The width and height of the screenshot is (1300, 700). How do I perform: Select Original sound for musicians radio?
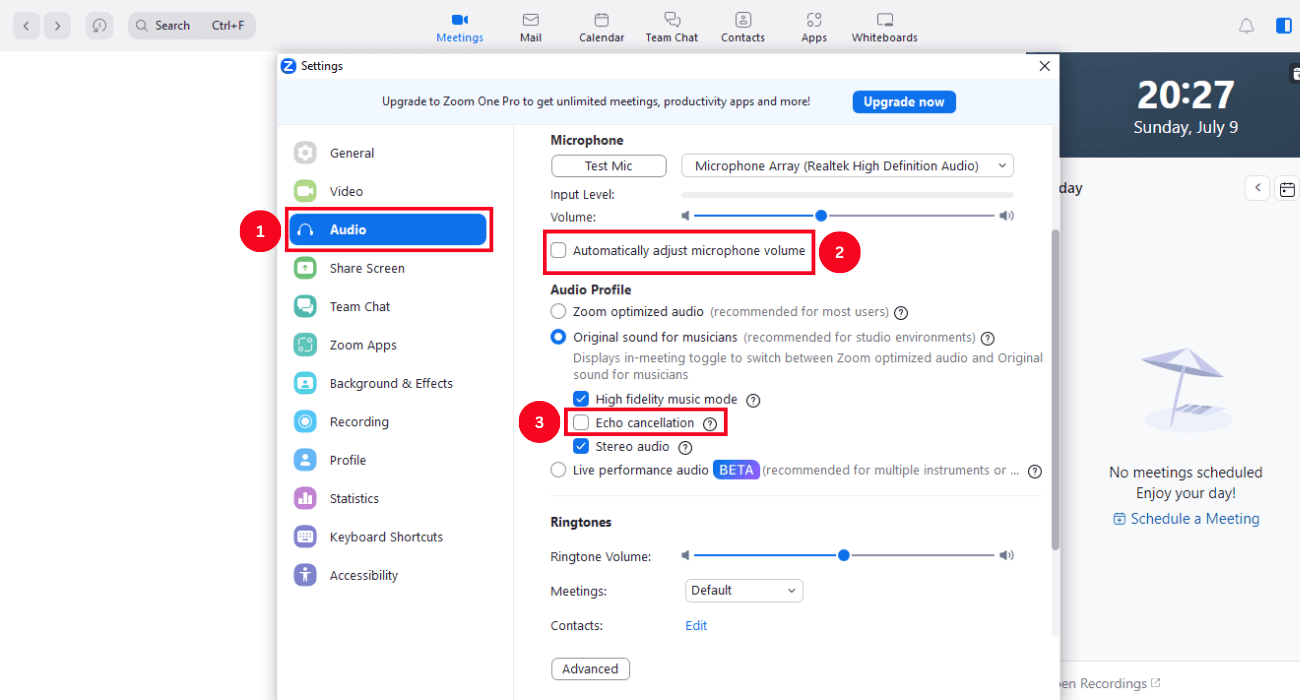point(558,337)
